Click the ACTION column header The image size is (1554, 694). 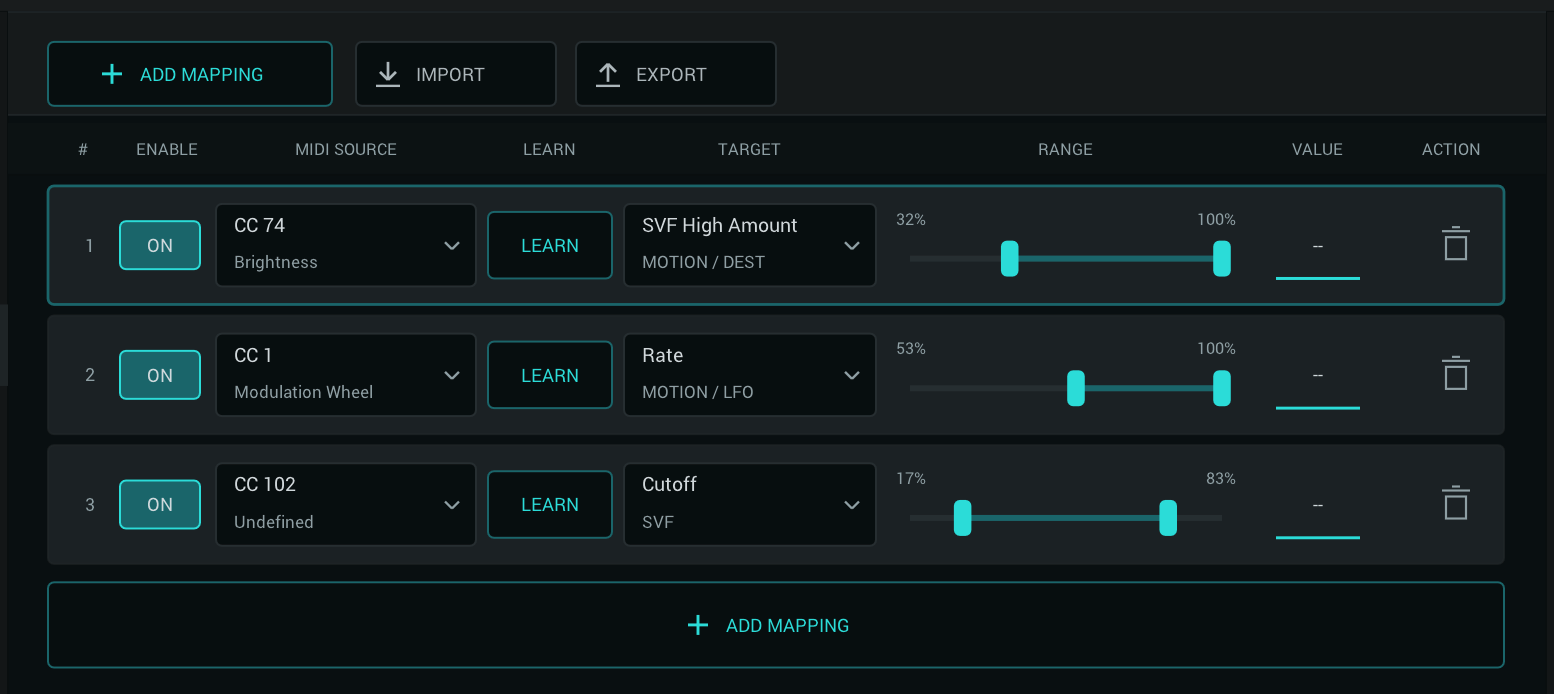pyautogui.click(x=1451, y=149)
